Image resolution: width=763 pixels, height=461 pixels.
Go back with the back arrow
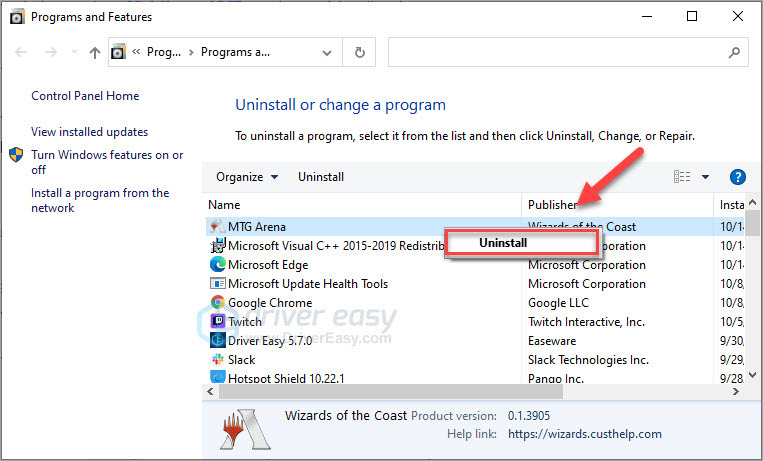pos(21,52)
